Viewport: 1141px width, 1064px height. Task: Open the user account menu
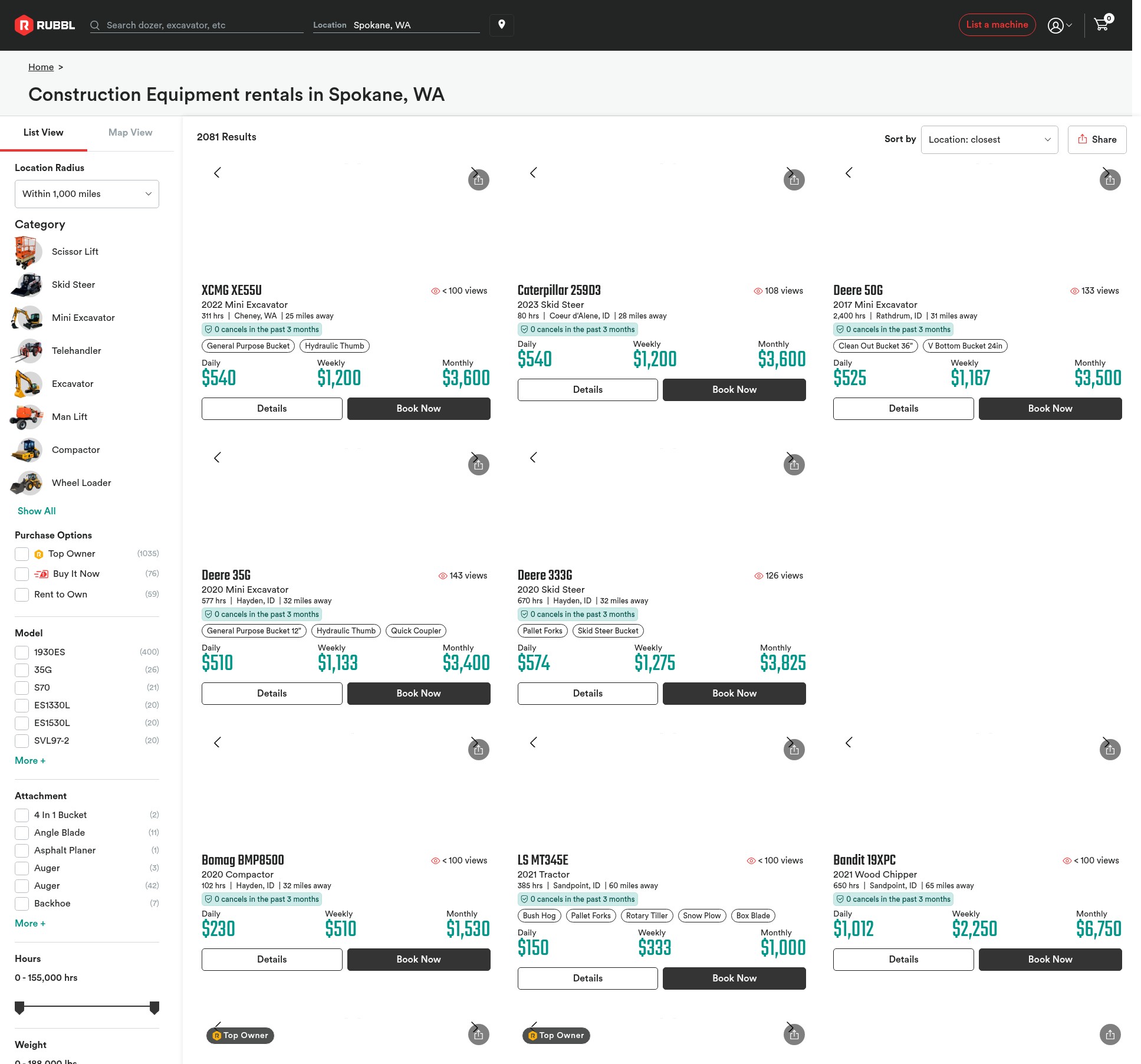[x=1059, y=25]
